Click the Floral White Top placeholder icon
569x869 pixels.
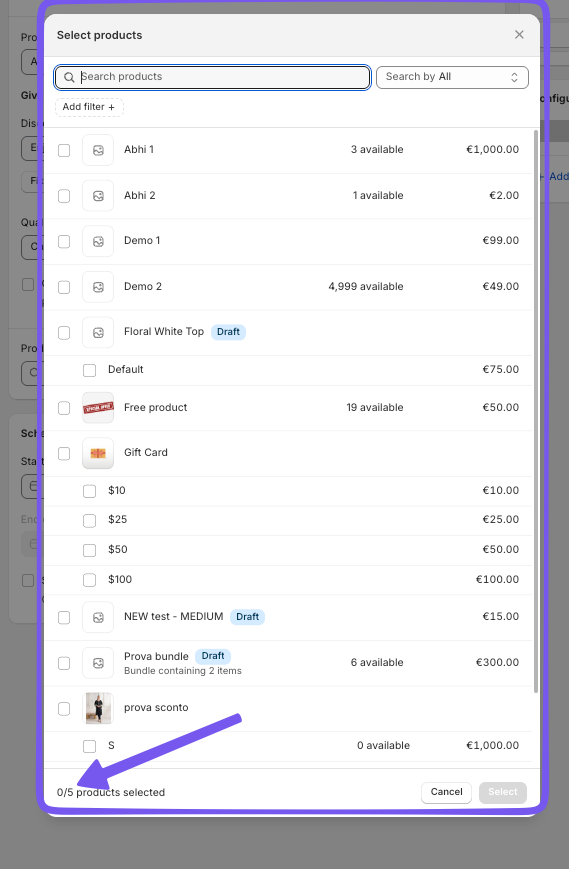[98, 333]
